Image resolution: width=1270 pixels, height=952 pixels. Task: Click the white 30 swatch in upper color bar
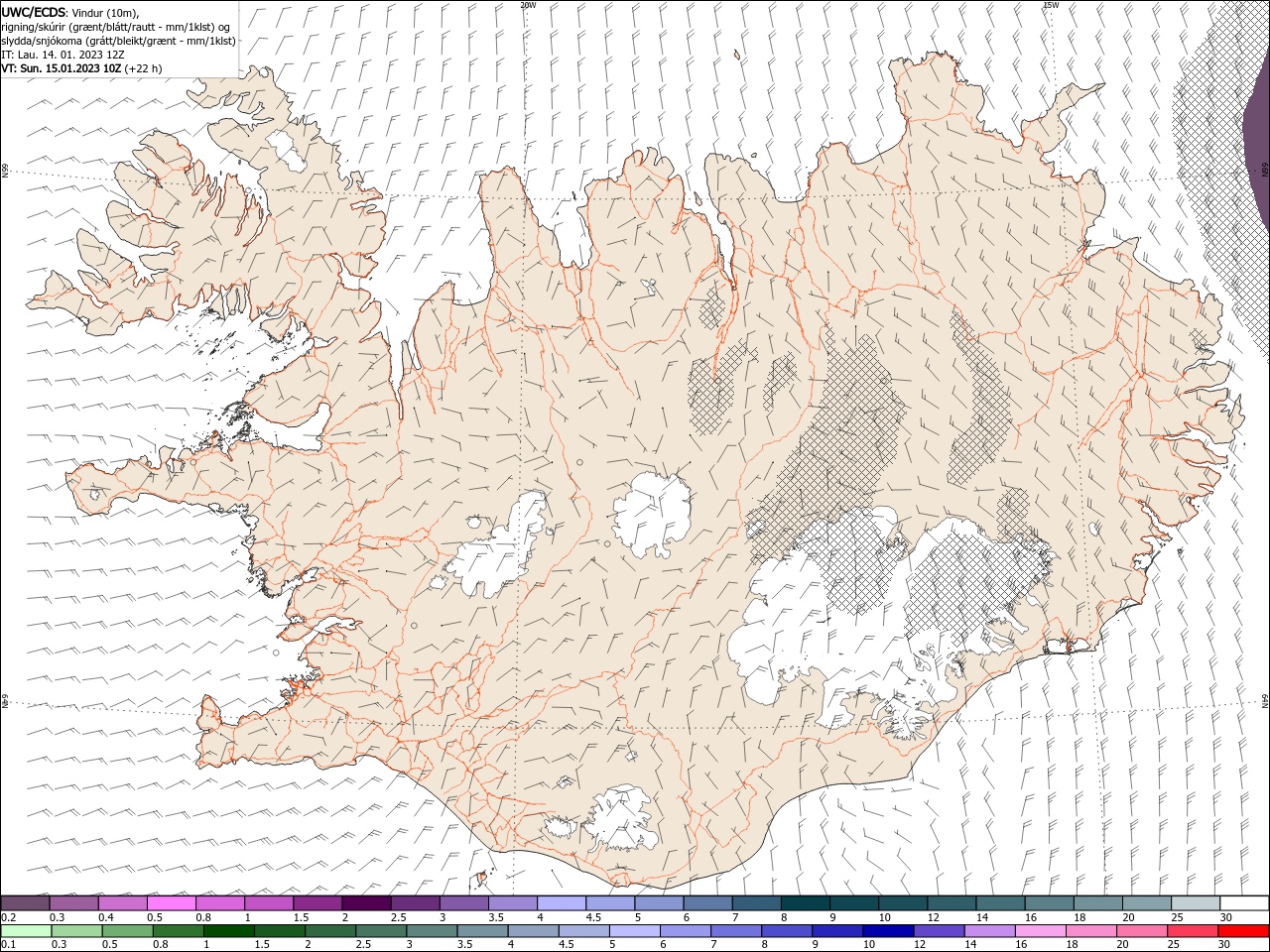1245,902
